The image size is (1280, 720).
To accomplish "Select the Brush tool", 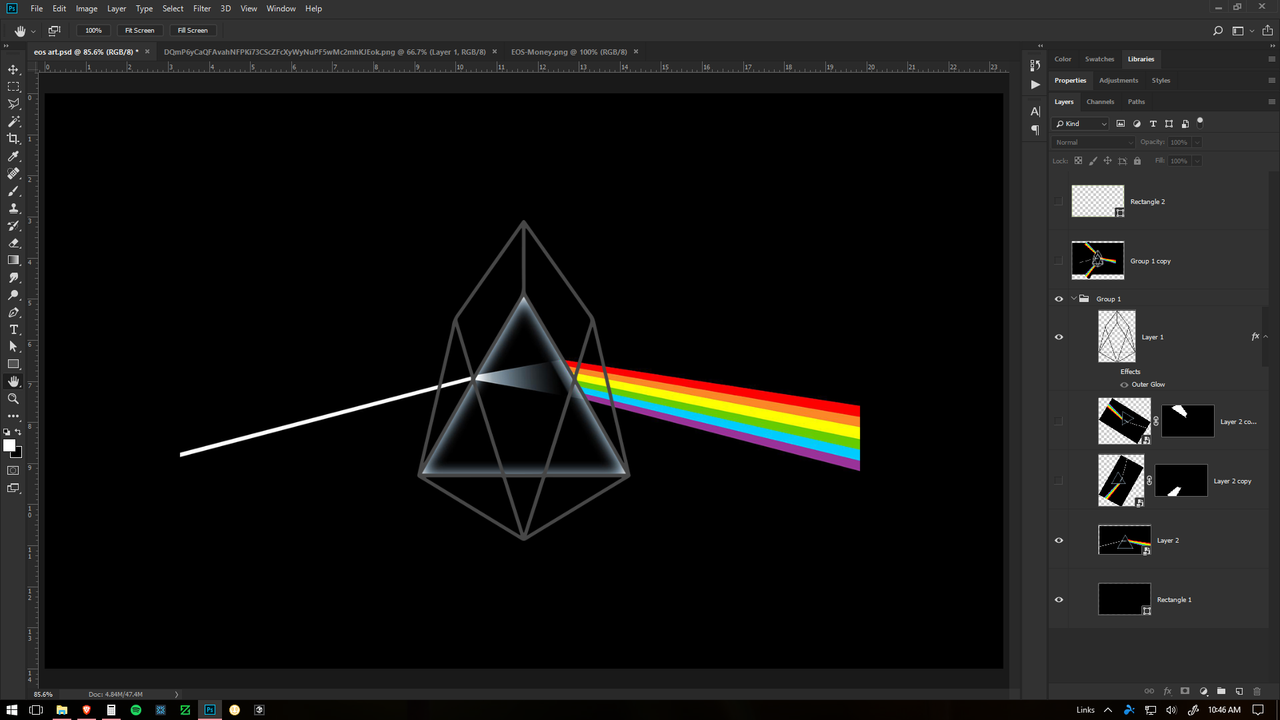I will [x=13, y=190].
